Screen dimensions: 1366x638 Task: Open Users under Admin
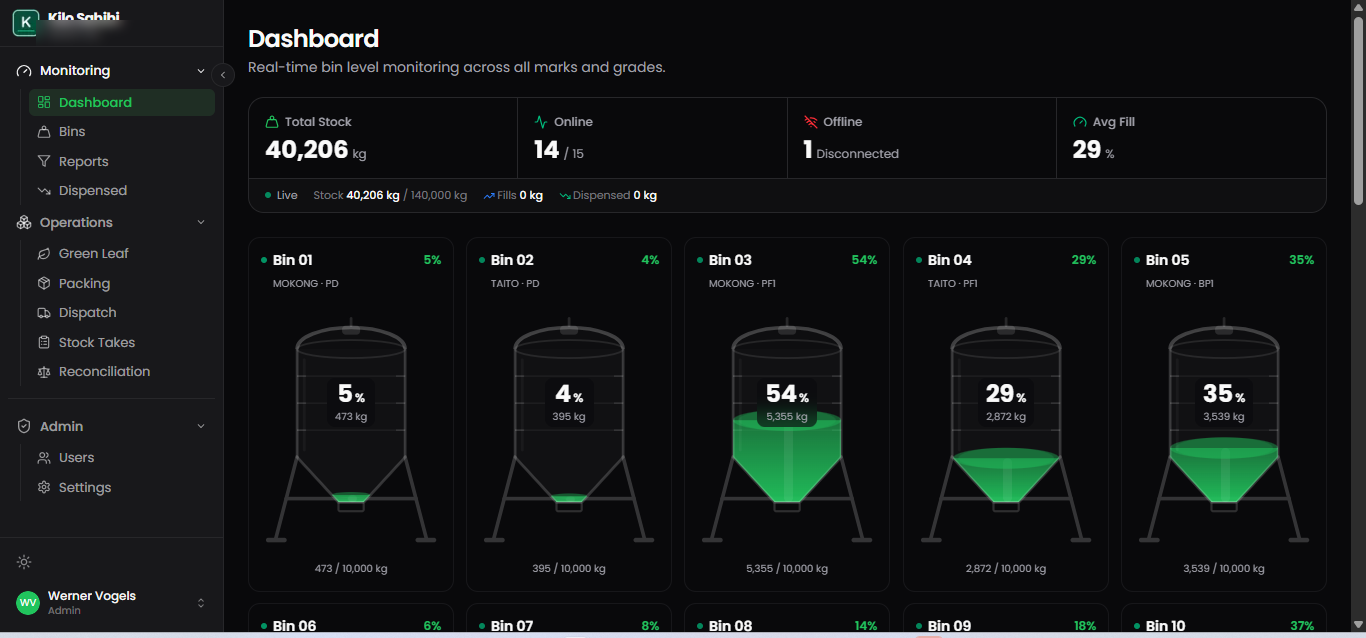(122, 458)
